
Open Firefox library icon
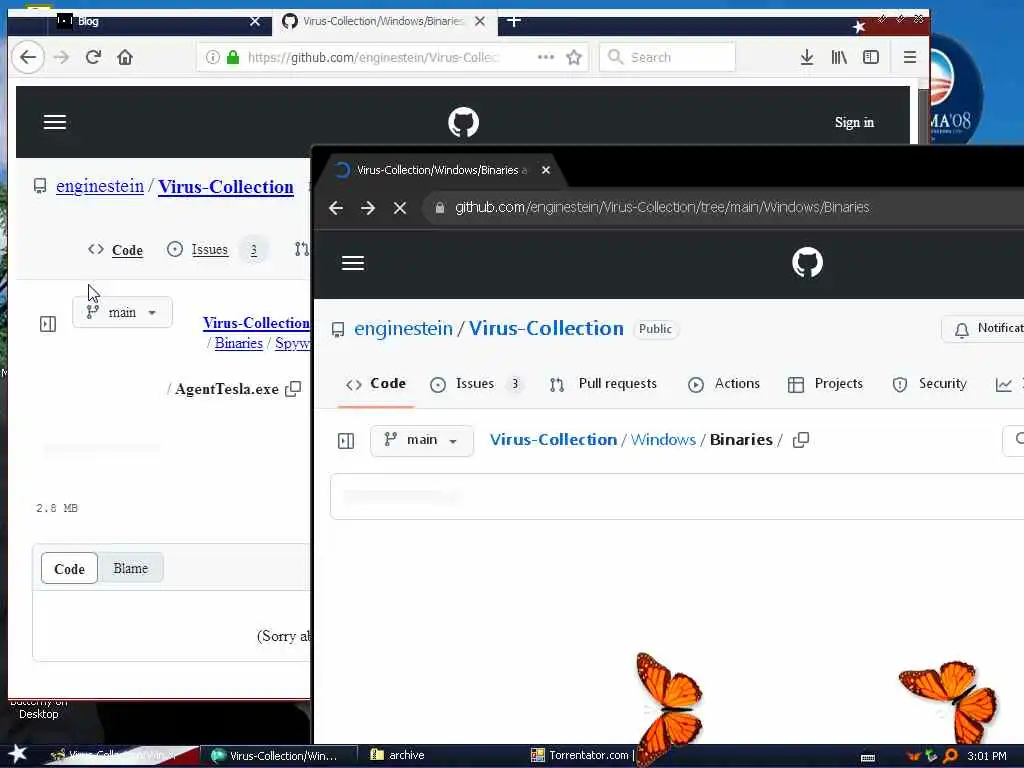point(839,57)
